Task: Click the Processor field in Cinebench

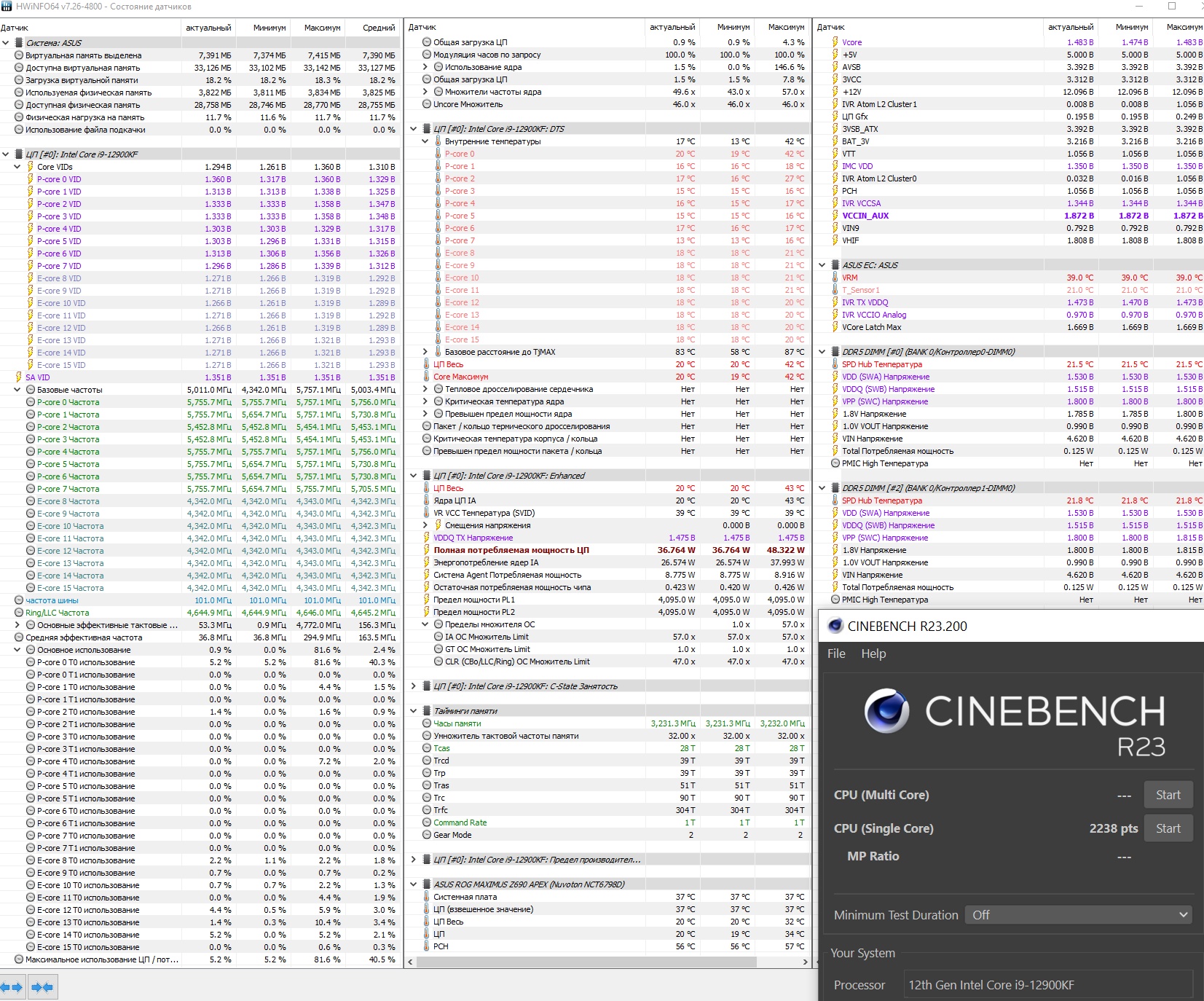Action: [1048, 985]
